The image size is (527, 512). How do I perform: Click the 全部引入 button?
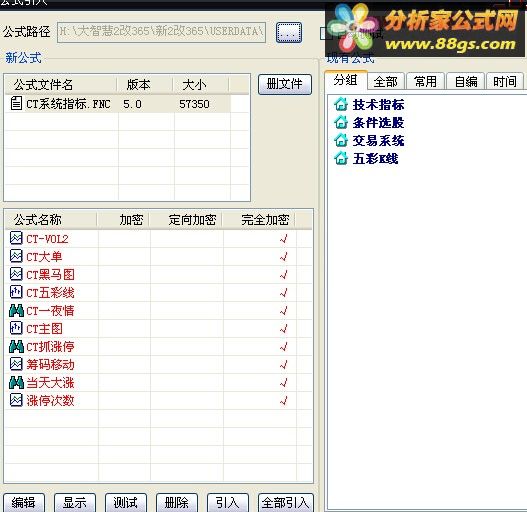286,503
